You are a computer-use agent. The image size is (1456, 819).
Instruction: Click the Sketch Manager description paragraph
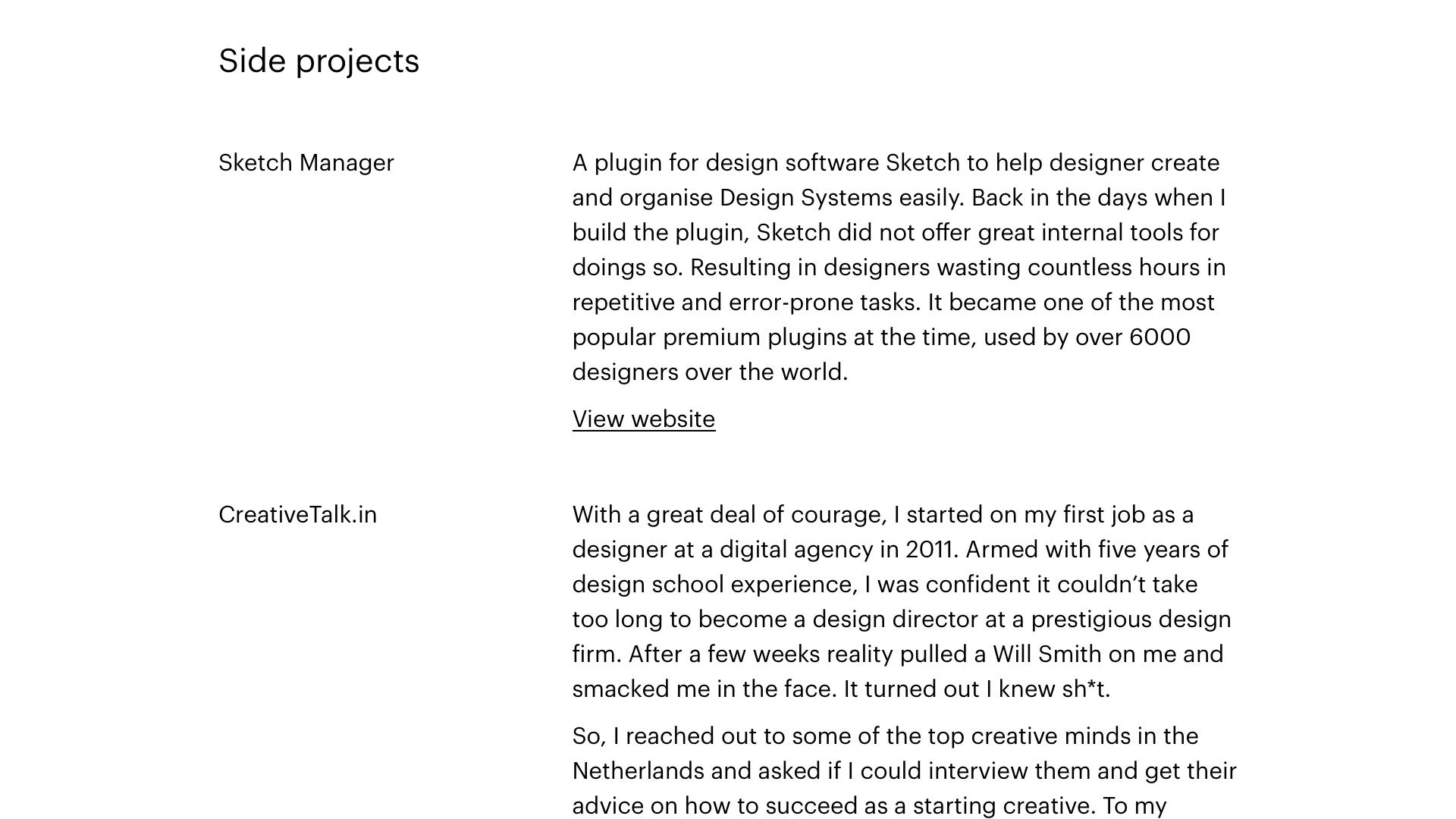pyautogui.click(x=899, y=268)
